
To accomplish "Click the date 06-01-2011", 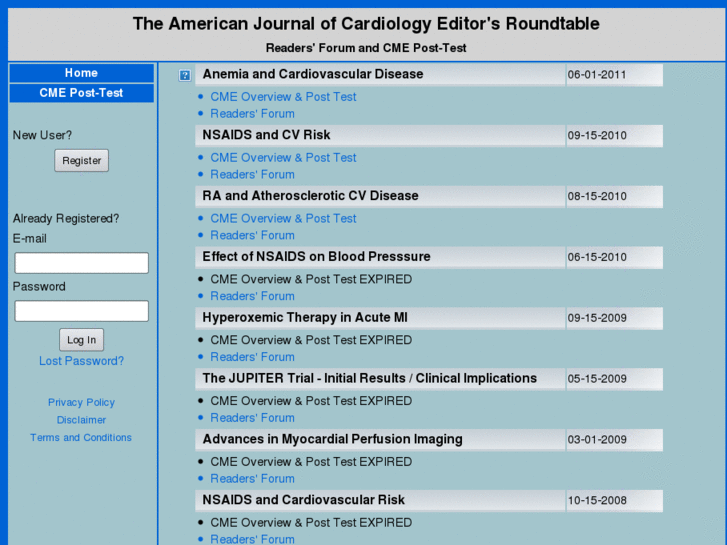I will (597, 75).
